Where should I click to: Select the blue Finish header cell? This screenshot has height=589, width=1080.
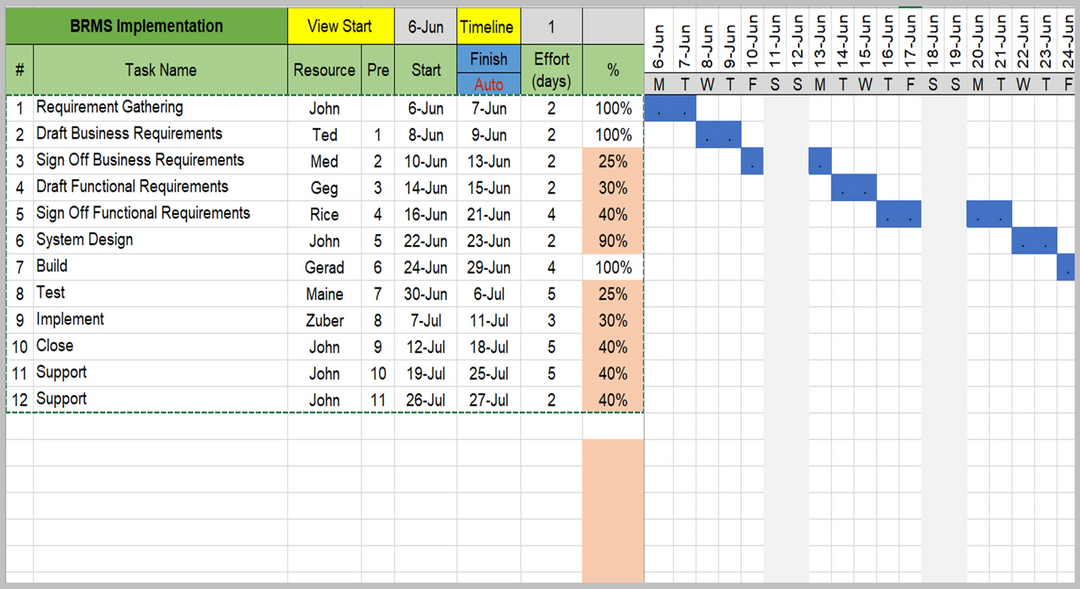coord(488,59)
